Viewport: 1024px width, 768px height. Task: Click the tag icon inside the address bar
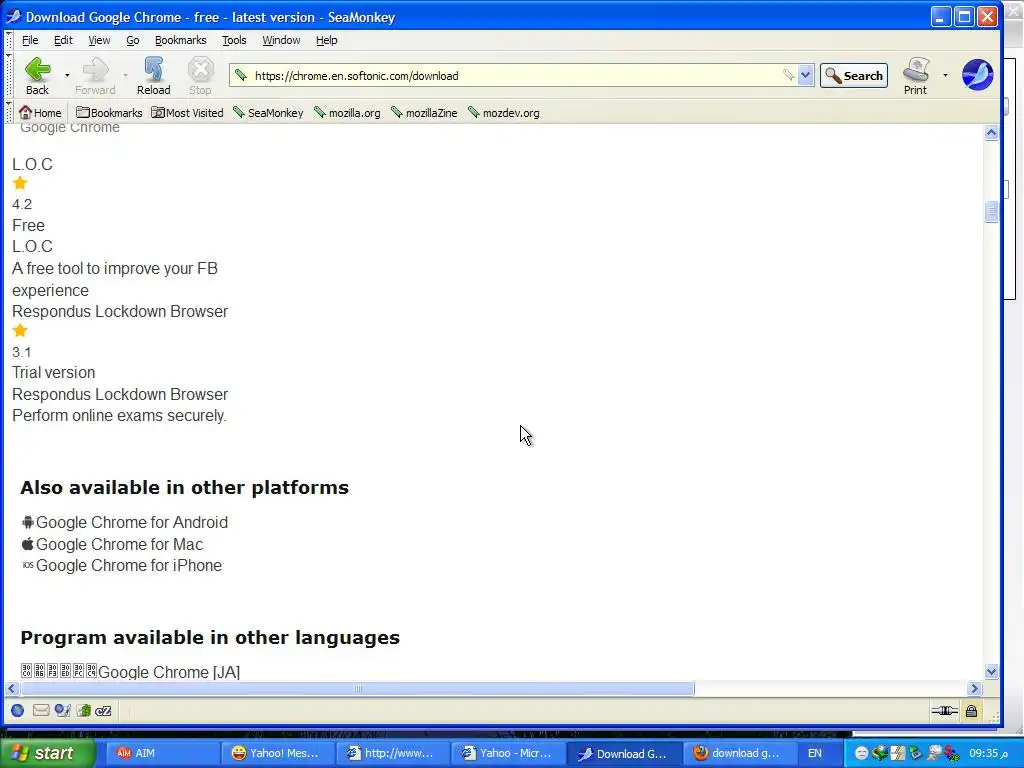789,75
